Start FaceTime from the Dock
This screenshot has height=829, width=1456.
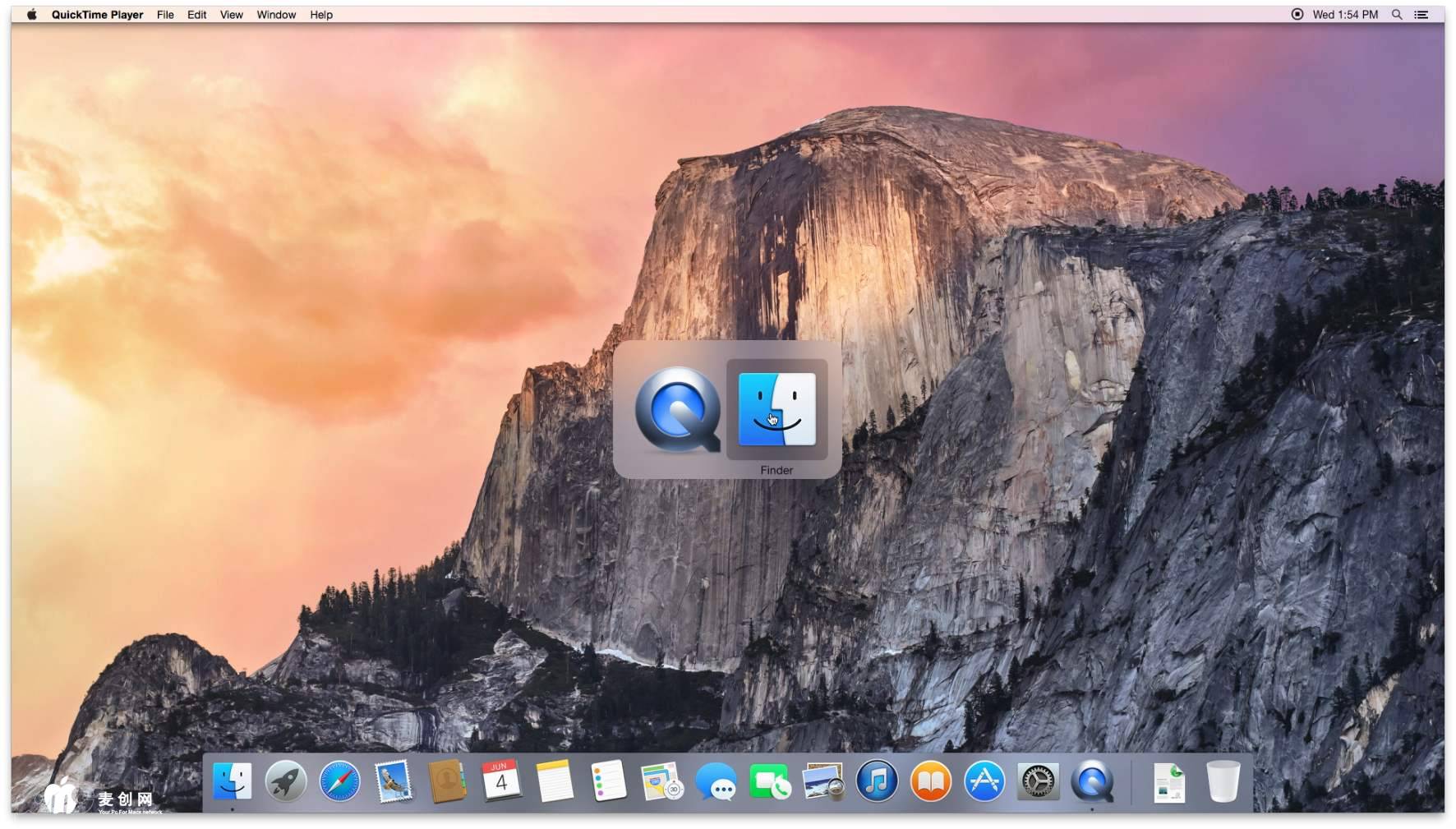(770, 781)
